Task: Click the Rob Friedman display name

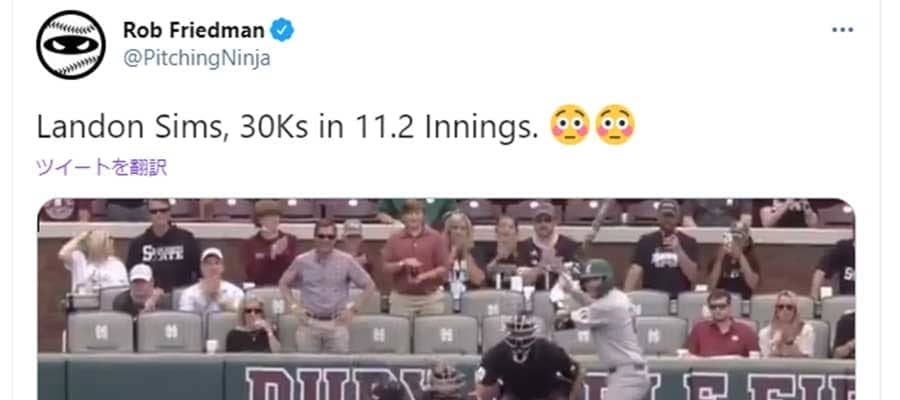Action: [194, 30]
